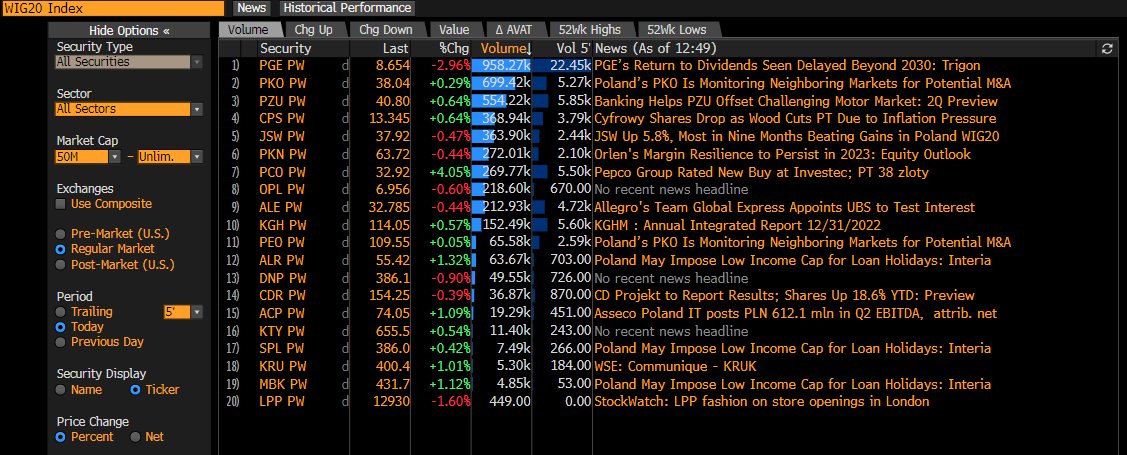Viewport: 1127px width, 455px height.
Task: Select the Post-Market (U.S.) radio option
Action: coord(62,265)
